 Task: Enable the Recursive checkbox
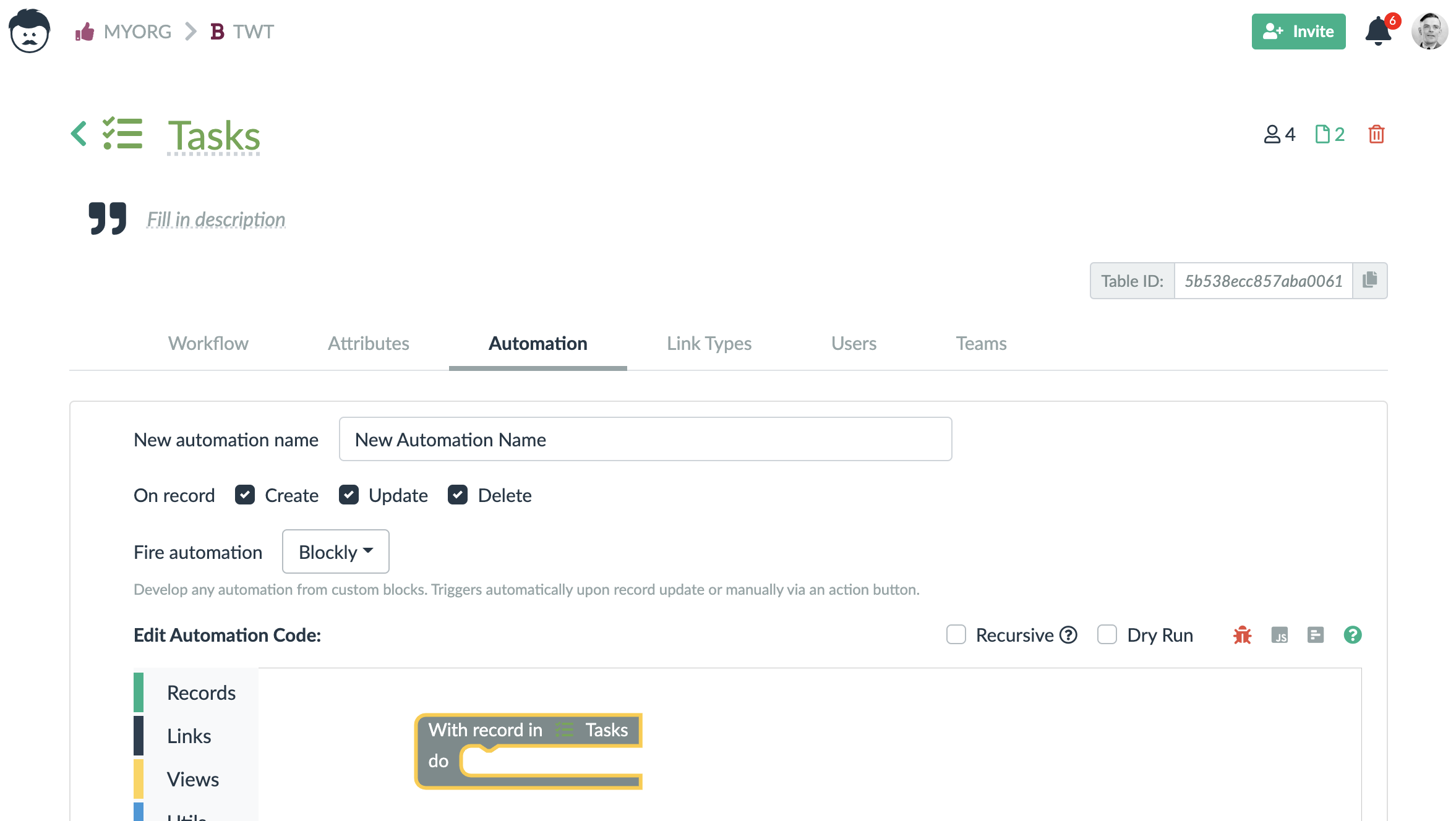pyautogui.click(x=955, y=634)
